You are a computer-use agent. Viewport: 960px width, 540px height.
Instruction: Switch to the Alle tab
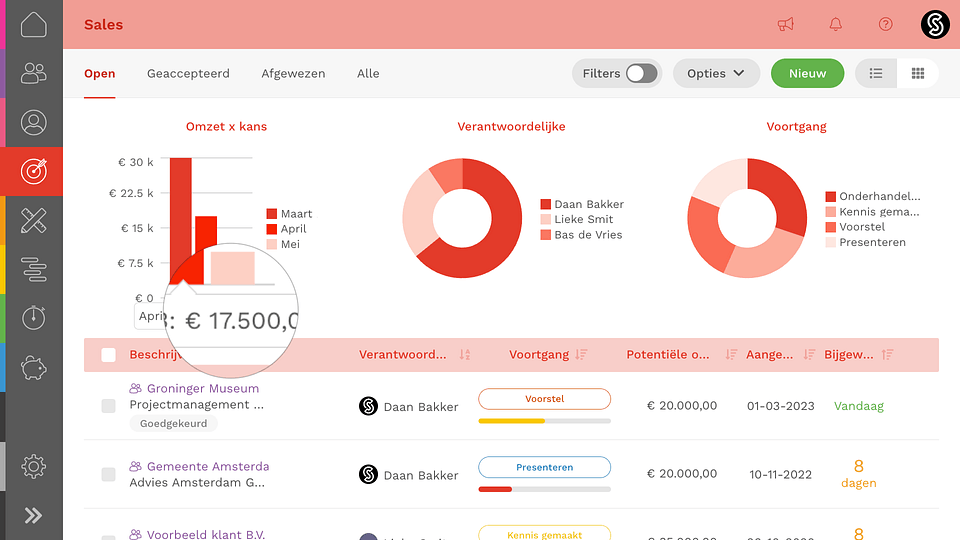click(368, 73)
